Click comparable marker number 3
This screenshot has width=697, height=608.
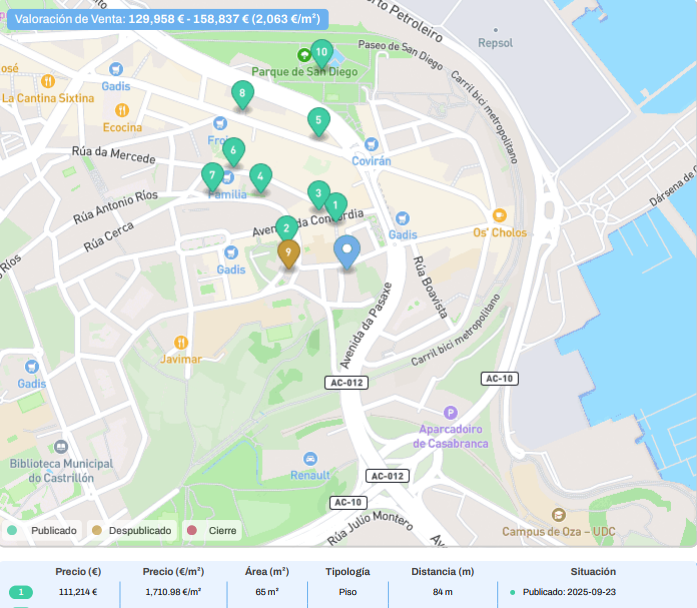pos(318,194)
